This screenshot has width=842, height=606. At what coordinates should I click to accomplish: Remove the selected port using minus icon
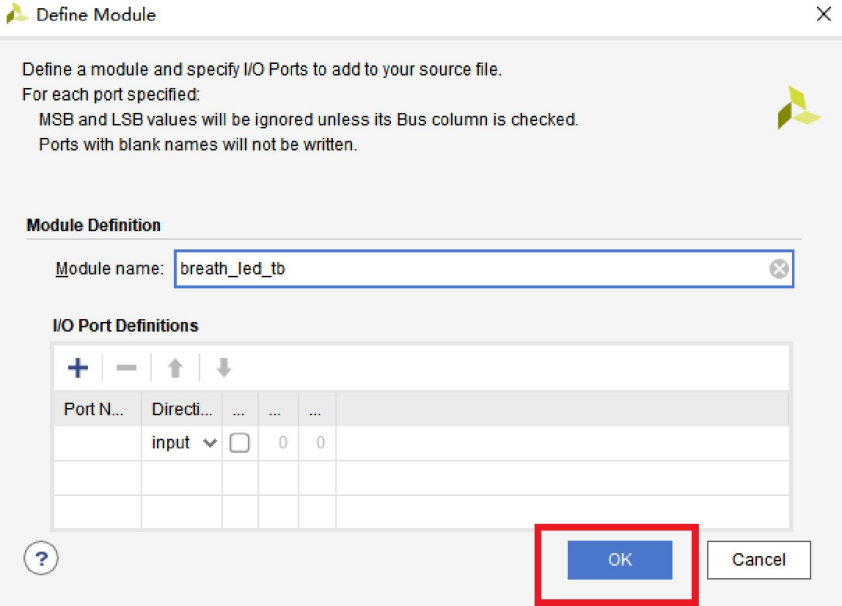126,368
